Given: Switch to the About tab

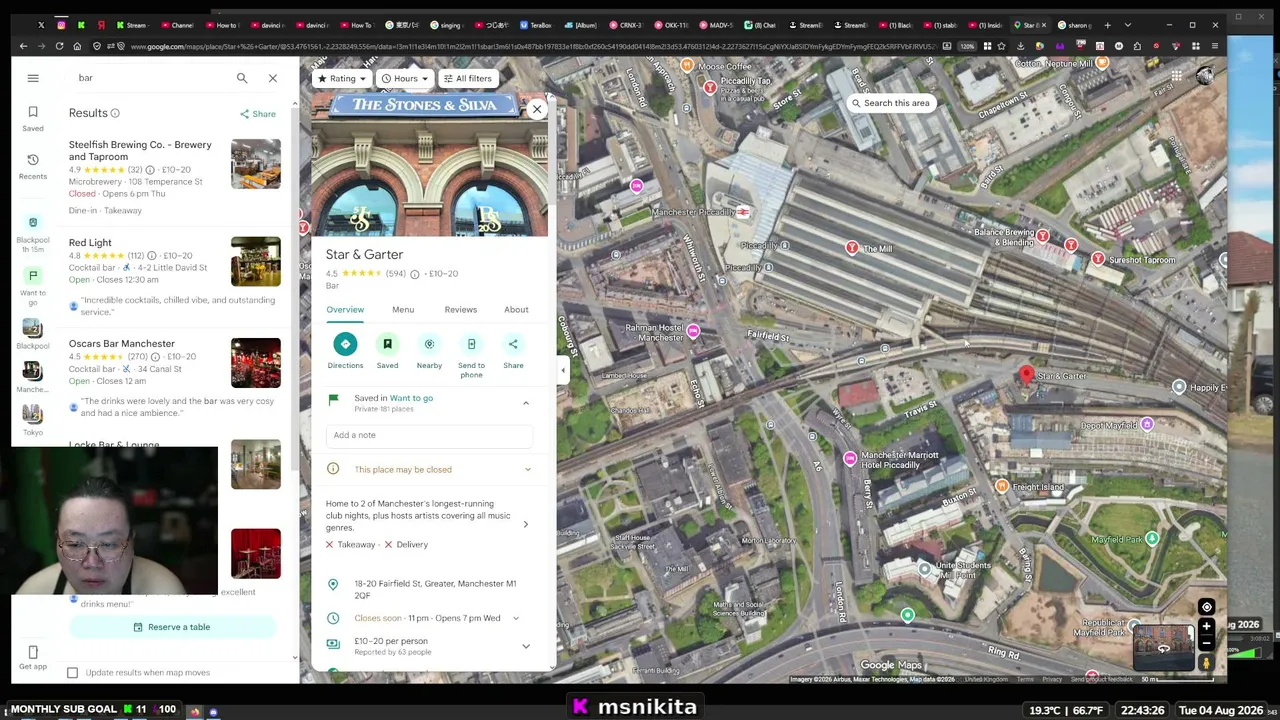Looking at the screenshot, I should tap(516, 310).
